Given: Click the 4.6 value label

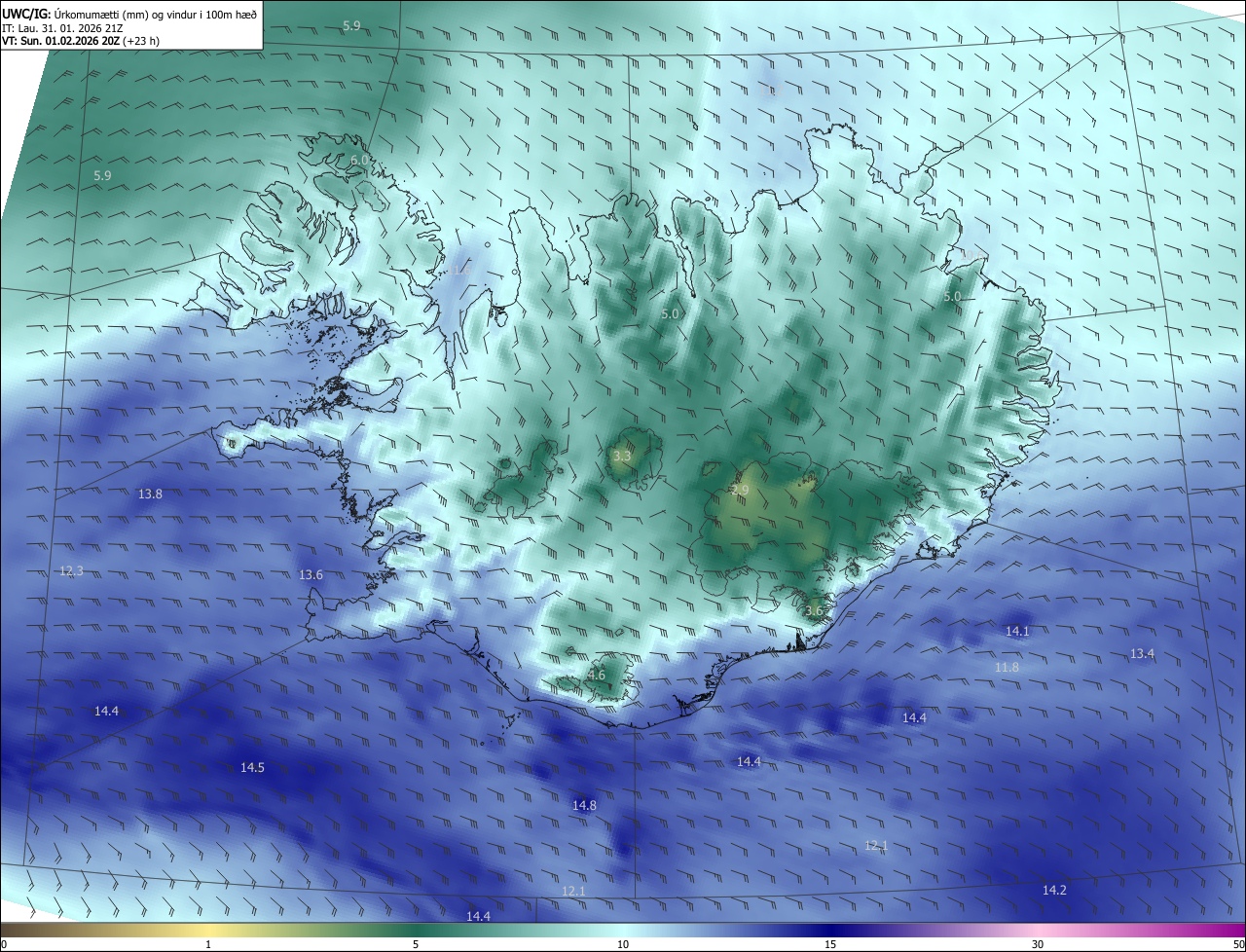Looking at the screenshot, I should pyautogui.click(x=597, y=676).
